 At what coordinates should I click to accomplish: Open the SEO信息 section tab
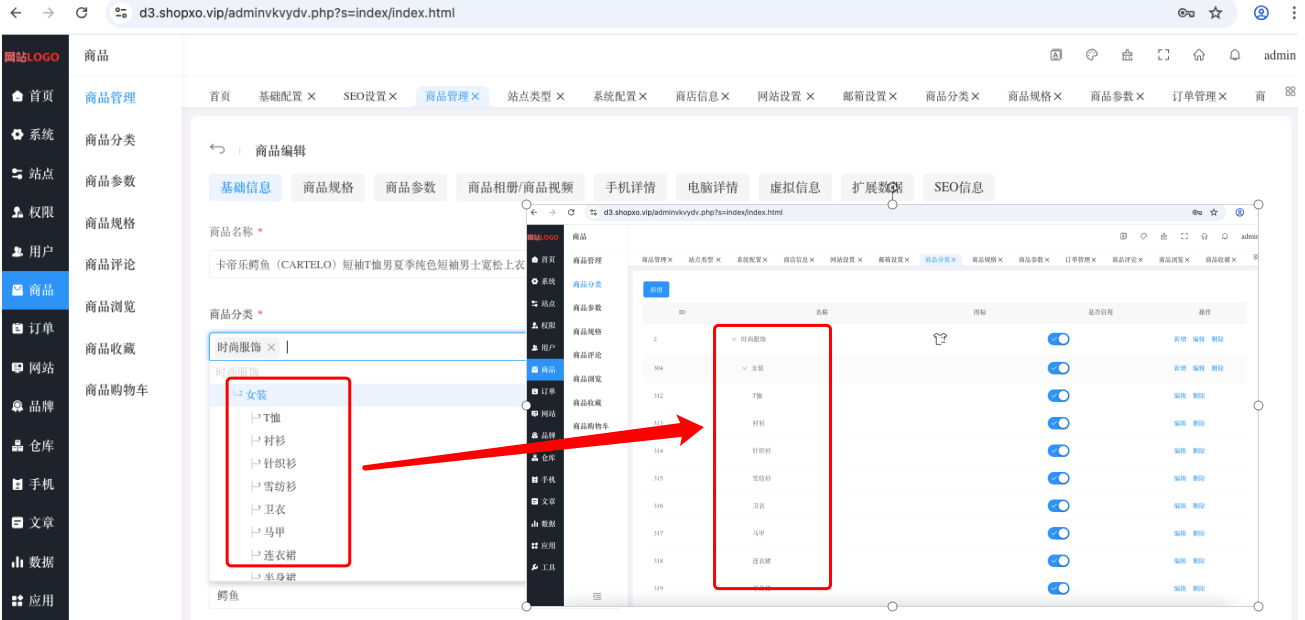pyautogui.click(x=959, y=187)
